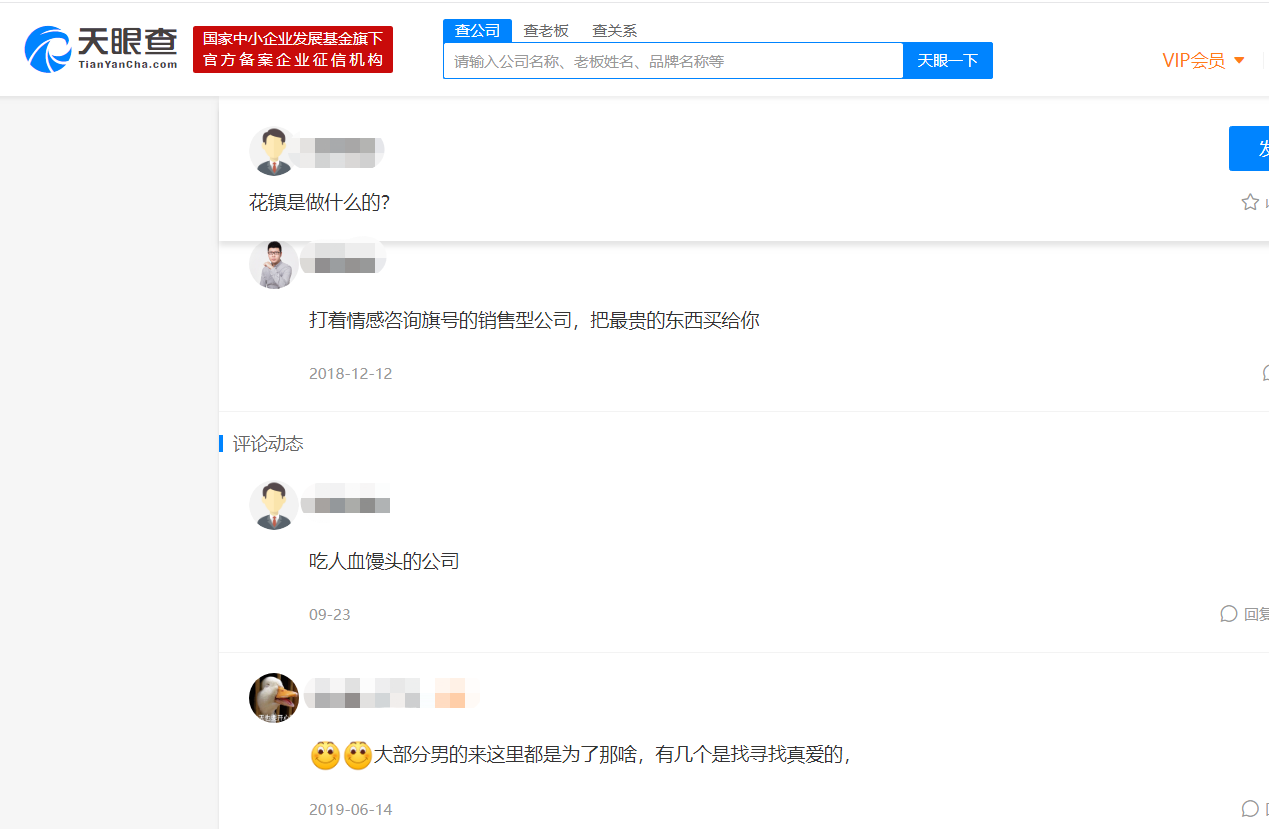Select the 查公司 tab
This screenshot has height=829, width=1269.
click(477, 30)
